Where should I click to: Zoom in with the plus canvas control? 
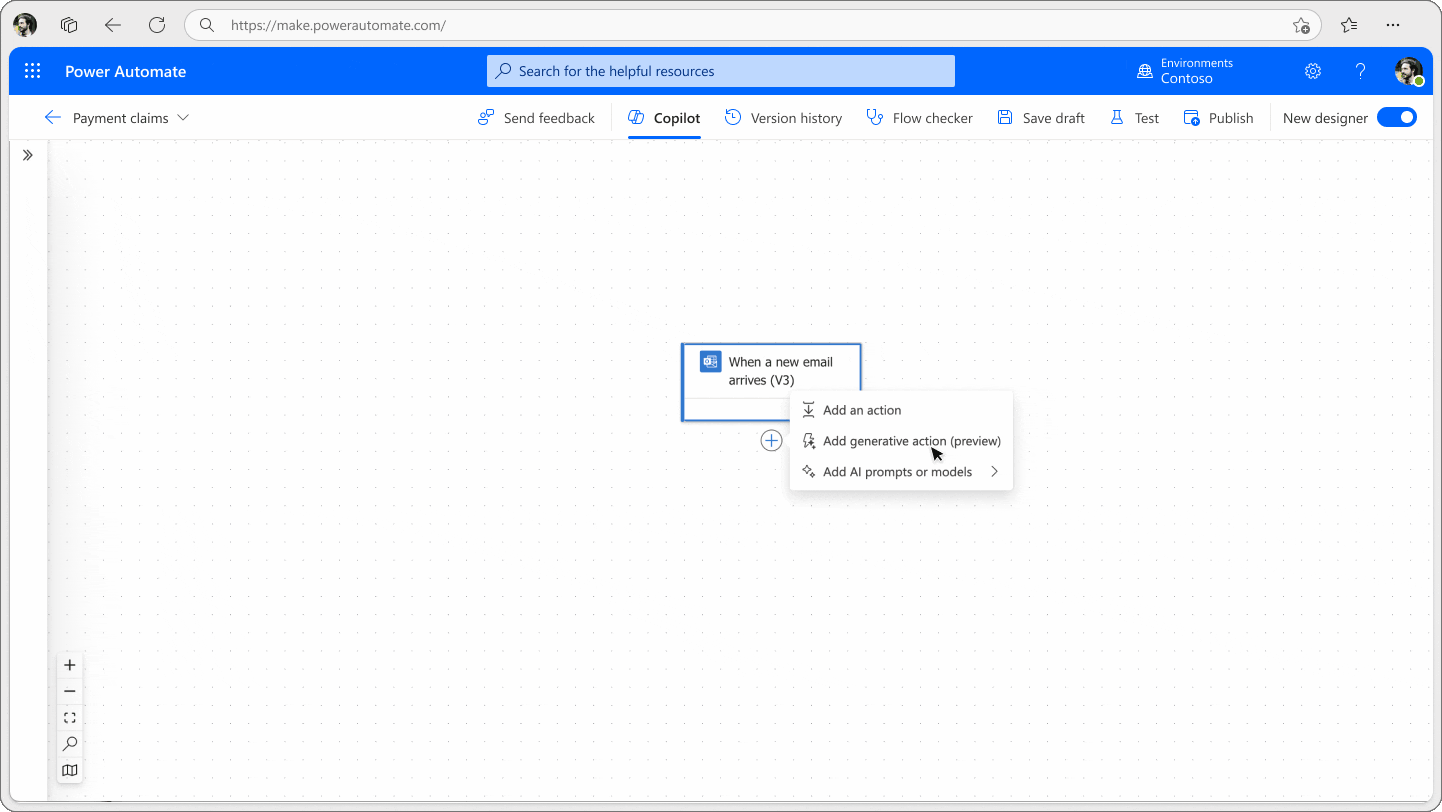(70, 664)
